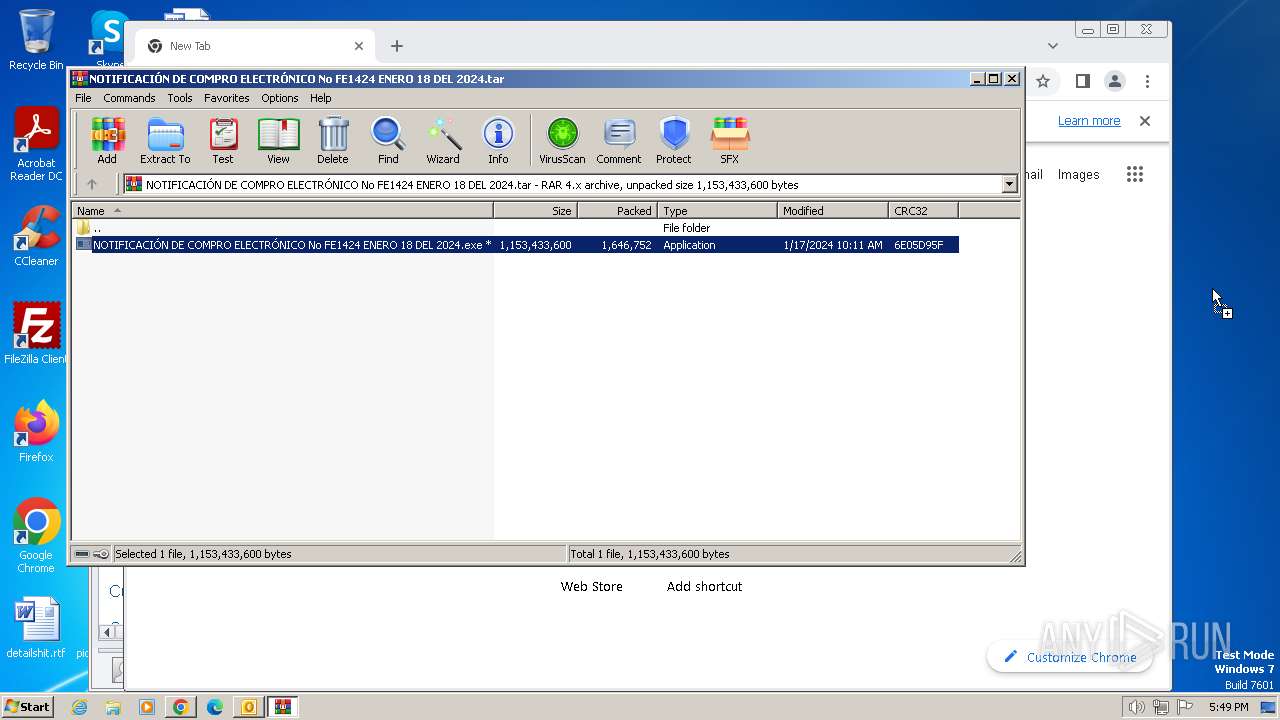Open the Help menu
Image resolution: width=1280 pixels, height=720 pixels.
click(x=320, y=98)
